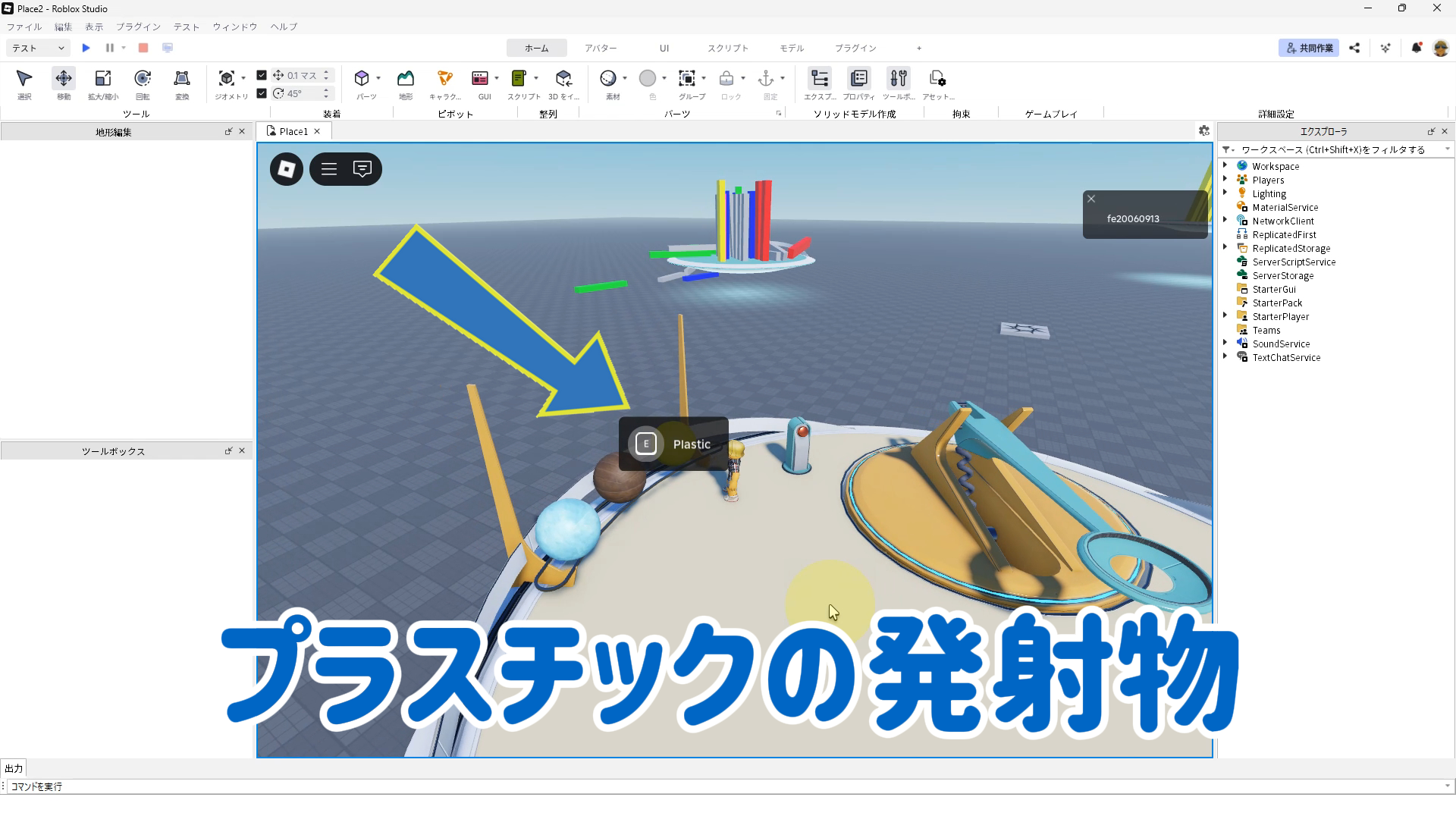The width and height of the screenshot is (1456, 819).
Task: Select the Move tool icon
Action: point(64,79)
